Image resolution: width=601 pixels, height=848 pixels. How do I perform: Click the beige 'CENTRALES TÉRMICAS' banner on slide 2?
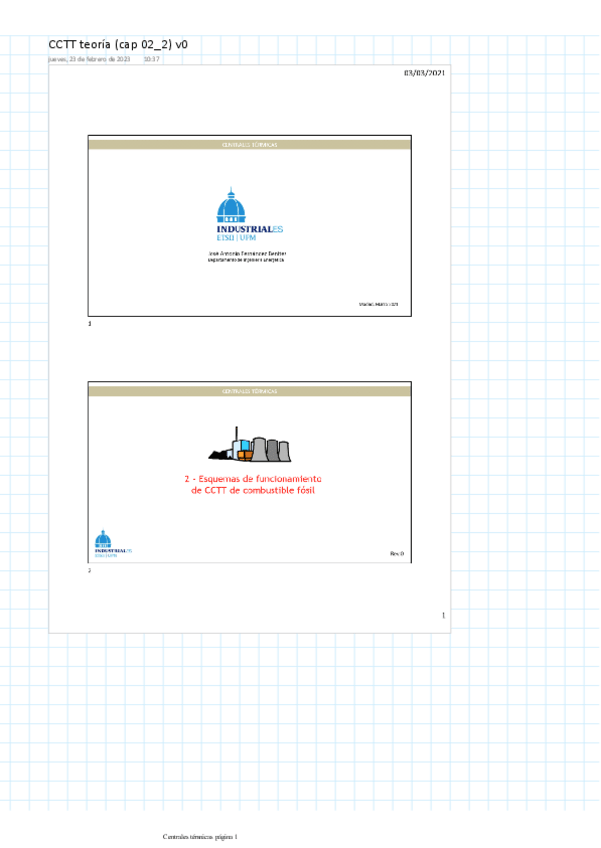(x=249, y=391)
